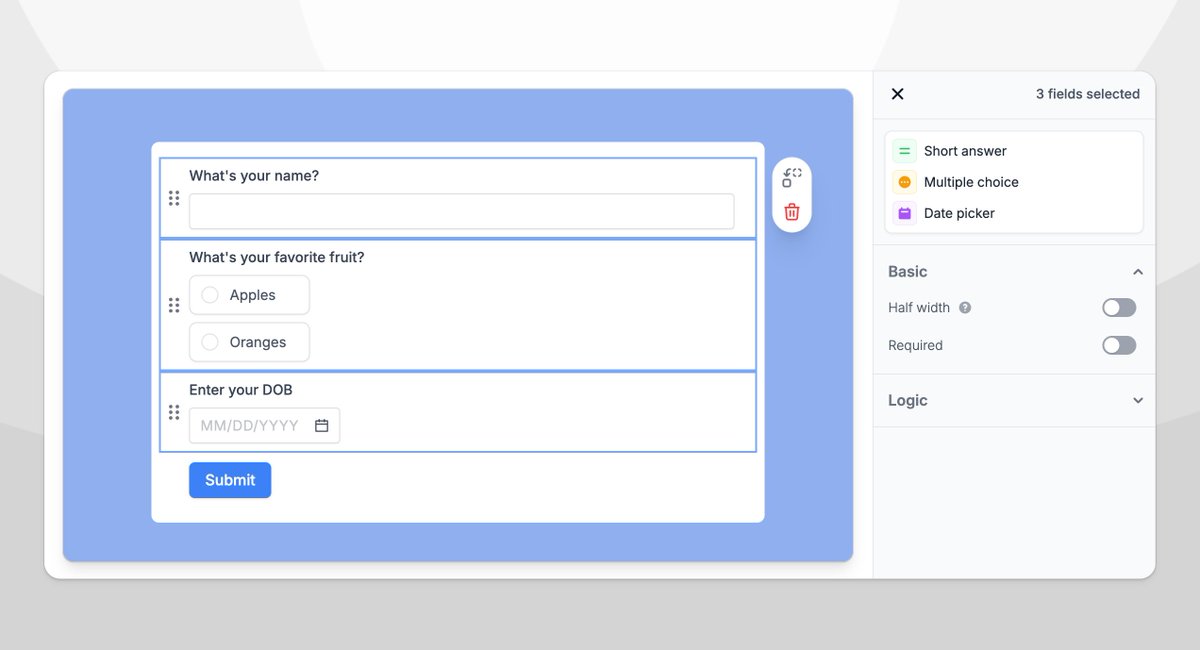This screenshot has width=1200, height=650.
Task: Select Date picker in the fields list
Action: (x=958, y=213)
